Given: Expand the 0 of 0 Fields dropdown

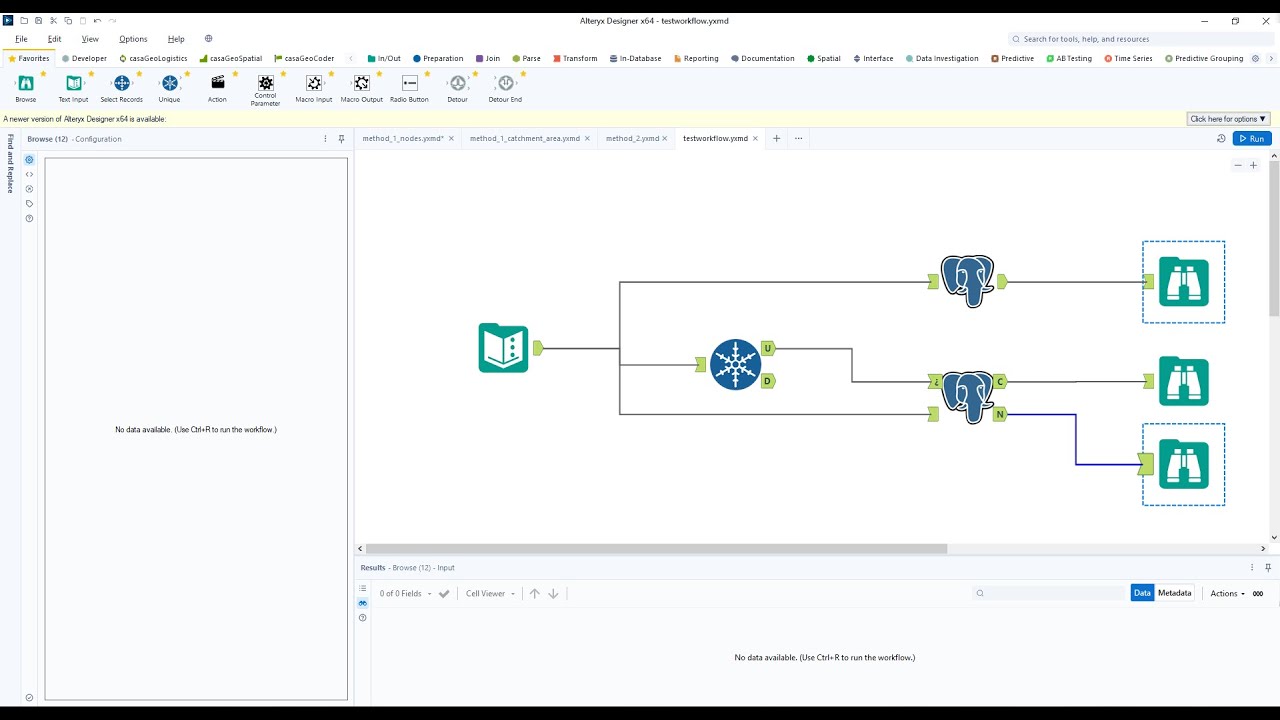Looking at the screenshot, I should (405, 594).
